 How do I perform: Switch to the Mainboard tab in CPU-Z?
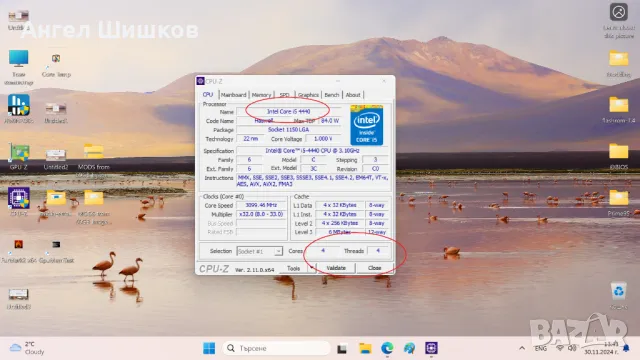point(233,95)
